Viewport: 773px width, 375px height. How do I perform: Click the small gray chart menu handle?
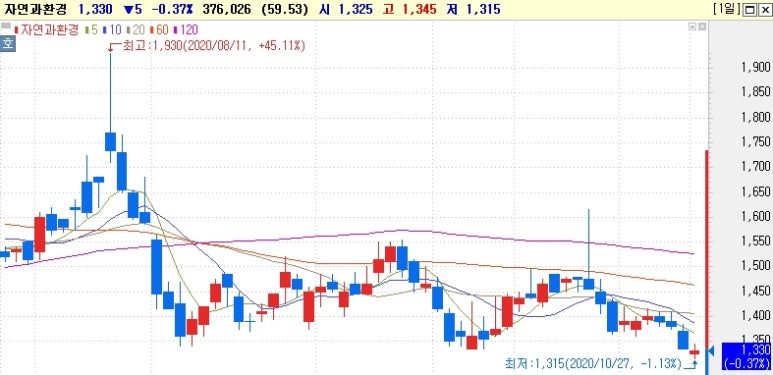[x=5, y=27]
